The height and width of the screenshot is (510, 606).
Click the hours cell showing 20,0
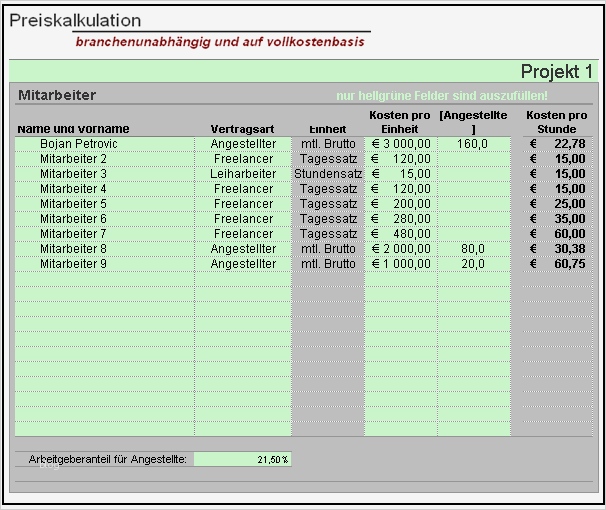474,264
